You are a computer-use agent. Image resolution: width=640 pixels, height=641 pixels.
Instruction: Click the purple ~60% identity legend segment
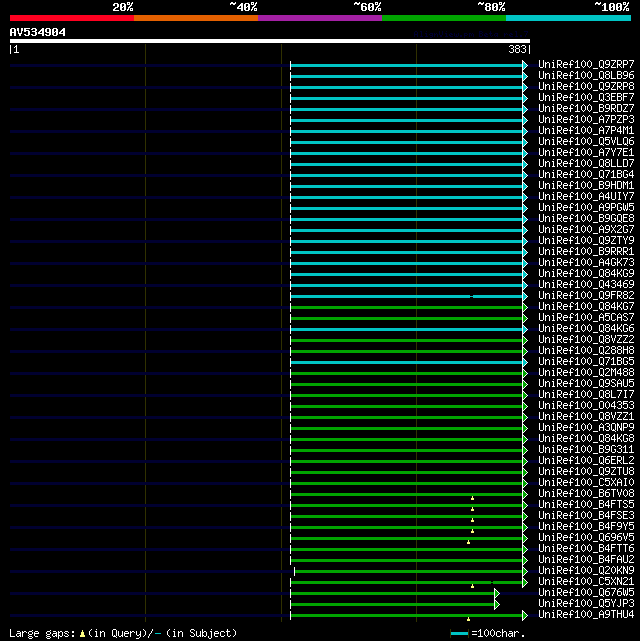[x=320, y=18]
